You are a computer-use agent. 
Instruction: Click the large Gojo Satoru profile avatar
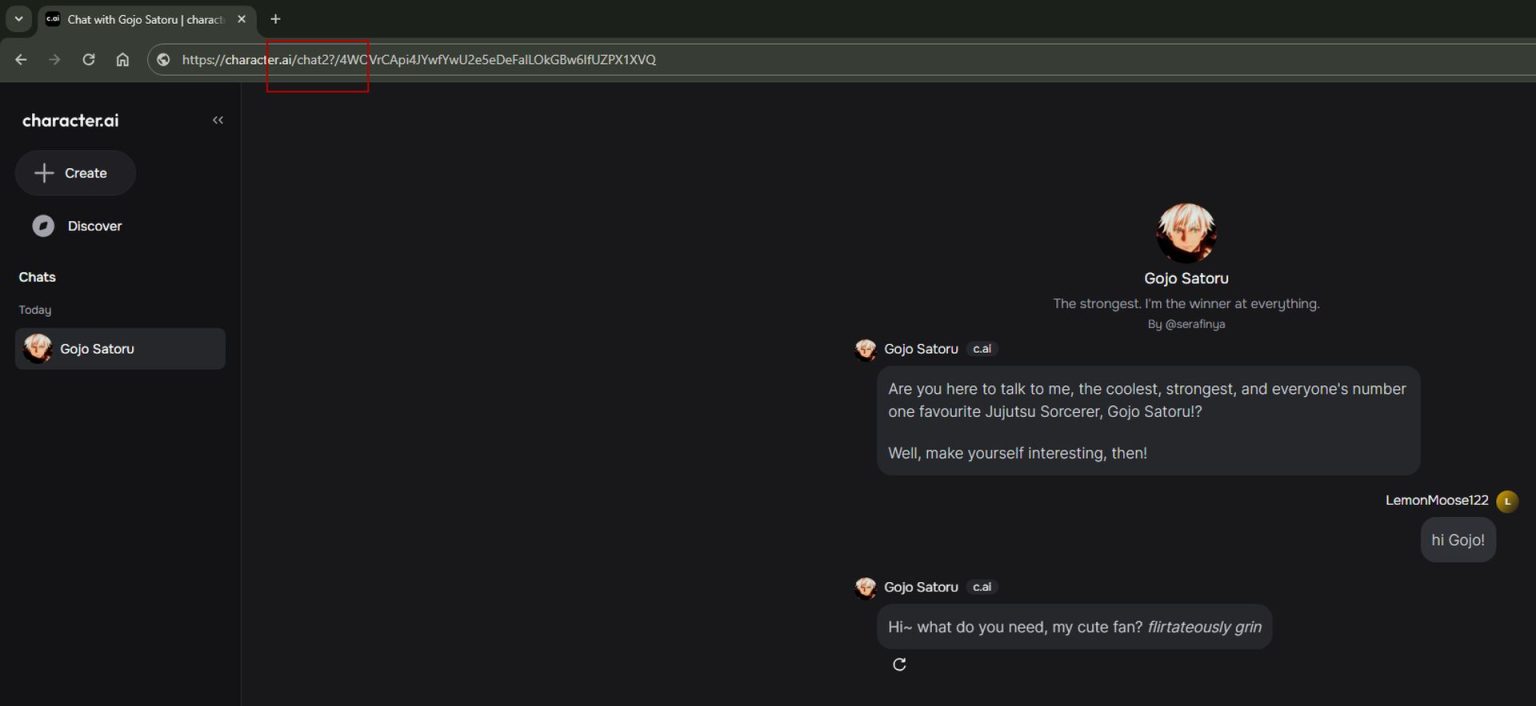[1186, 233]
